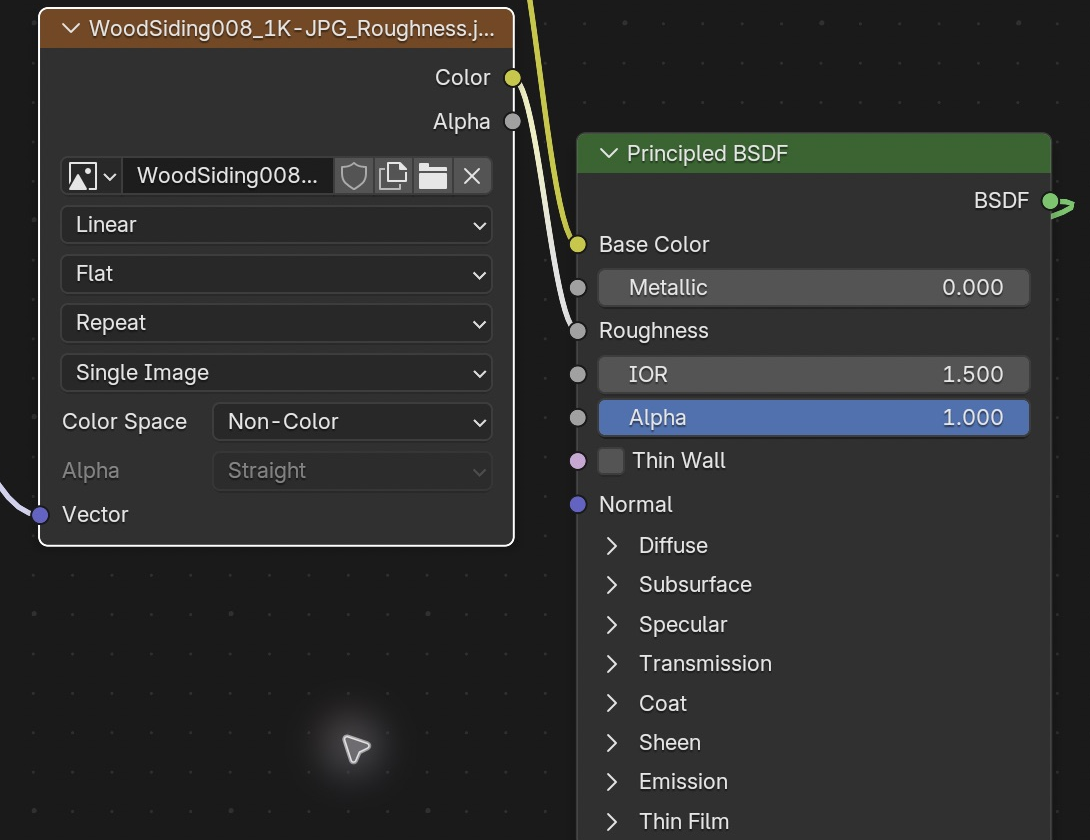Viewport: 1090px width, 840px height.
Task: Open the Flat projection dropdown
Action: (x=277, y=274)
